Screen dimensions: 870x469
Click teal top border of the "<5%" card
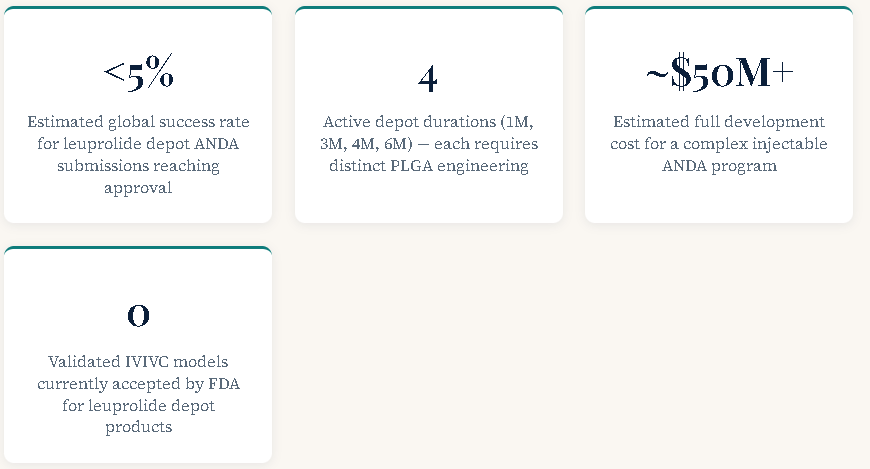pos(138,8)
